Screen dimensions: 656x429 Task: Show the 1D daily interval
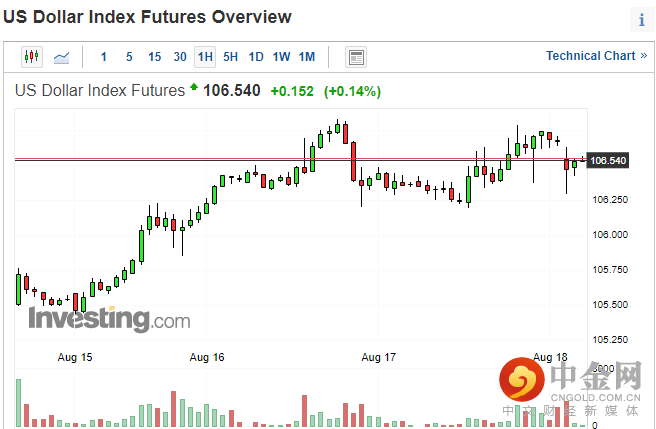[x=256, y=57]
